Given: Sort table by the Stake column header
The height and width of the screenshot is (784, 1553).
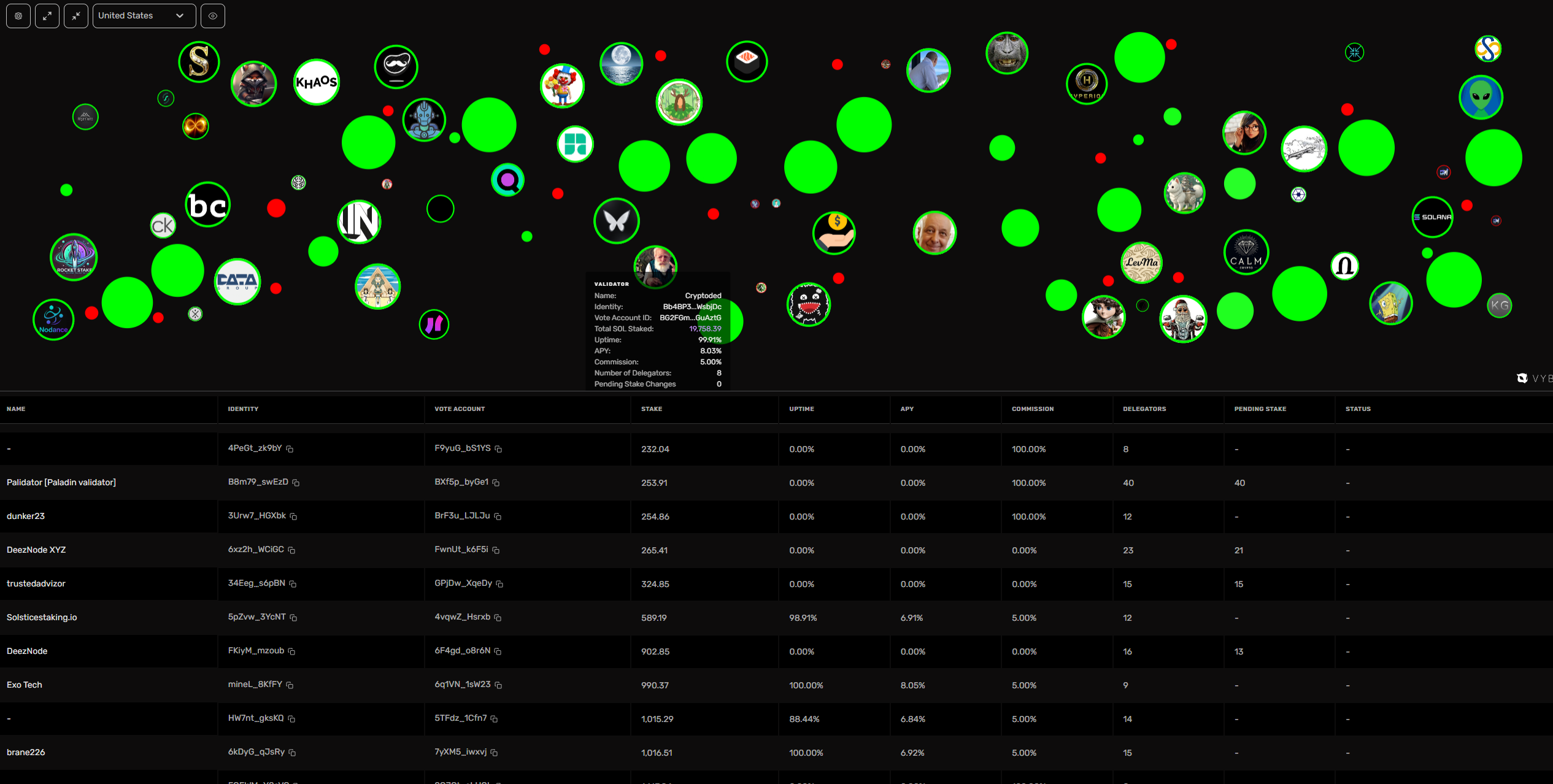Looking at the screenshot, I should pyautogui.click(x=652, y=409).
